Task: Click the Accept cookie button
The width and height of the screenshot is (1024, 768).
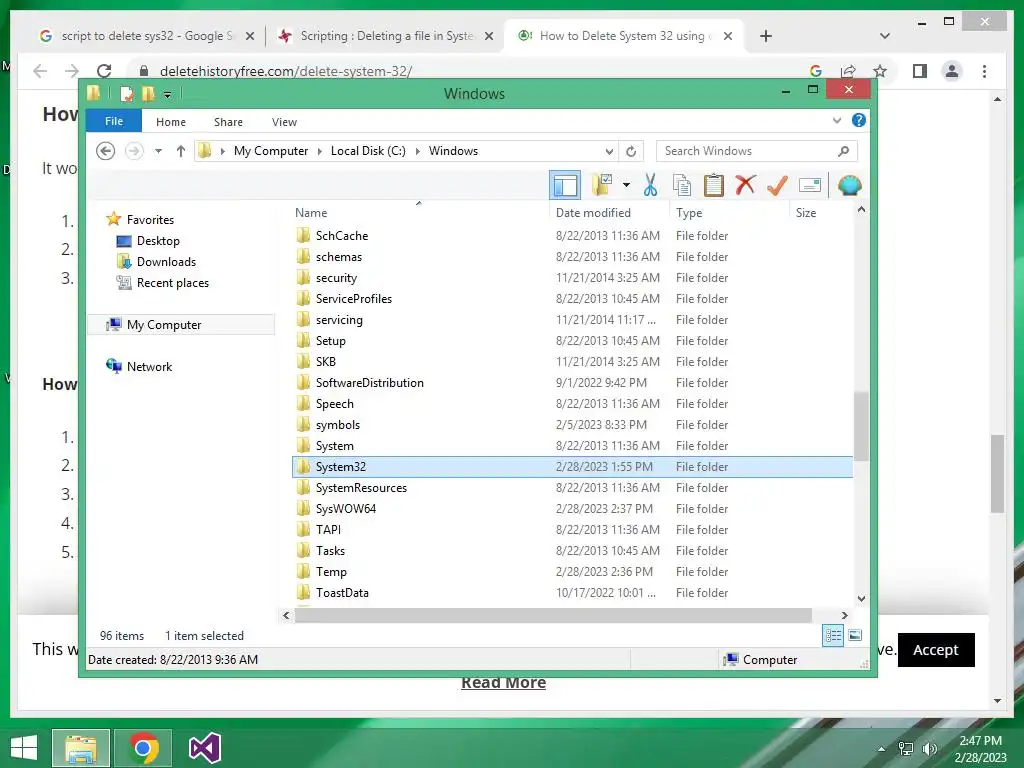Action: tap(936, 650)
